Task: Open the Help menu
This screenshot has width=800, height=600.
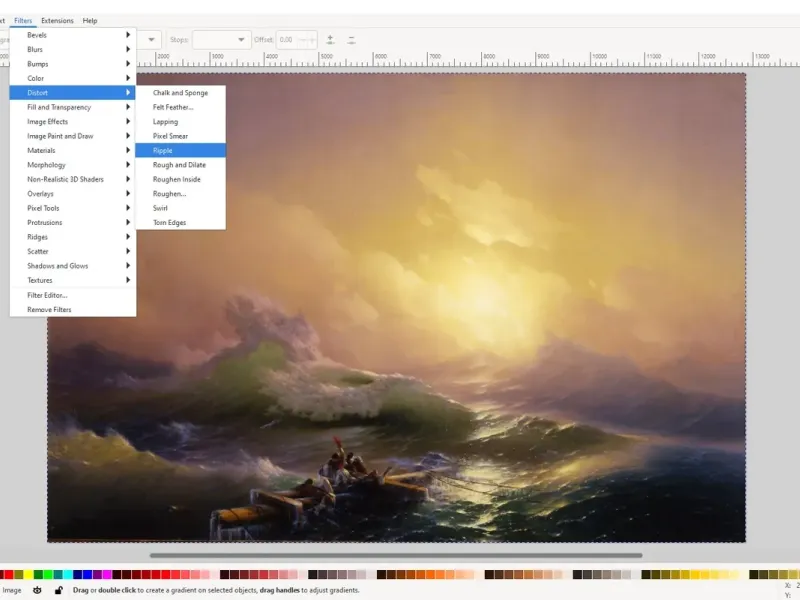Action: pyautogui.click(x=90, y=20)
